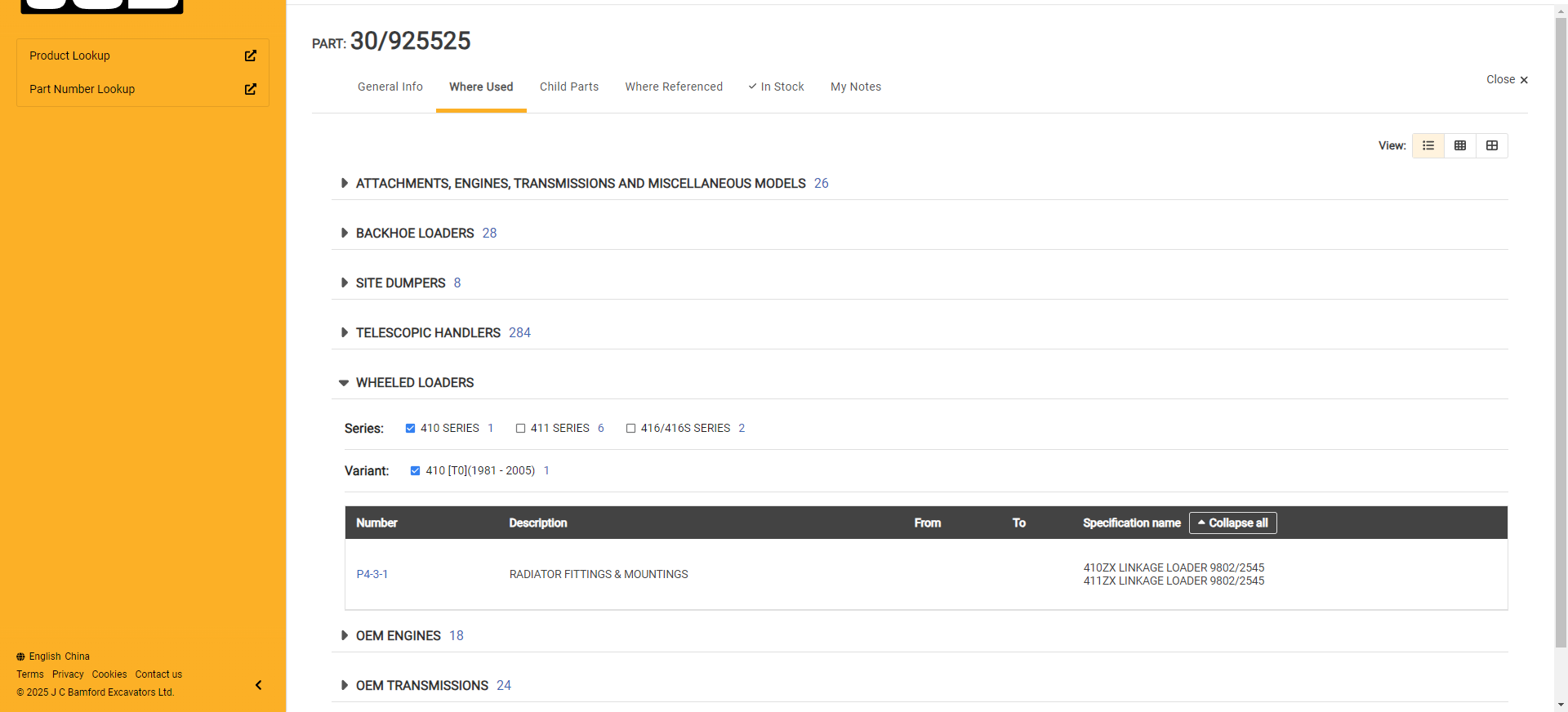This screenshot has height=712, width=1568.
Task: Click the Close X icon
Action: 1524,80
